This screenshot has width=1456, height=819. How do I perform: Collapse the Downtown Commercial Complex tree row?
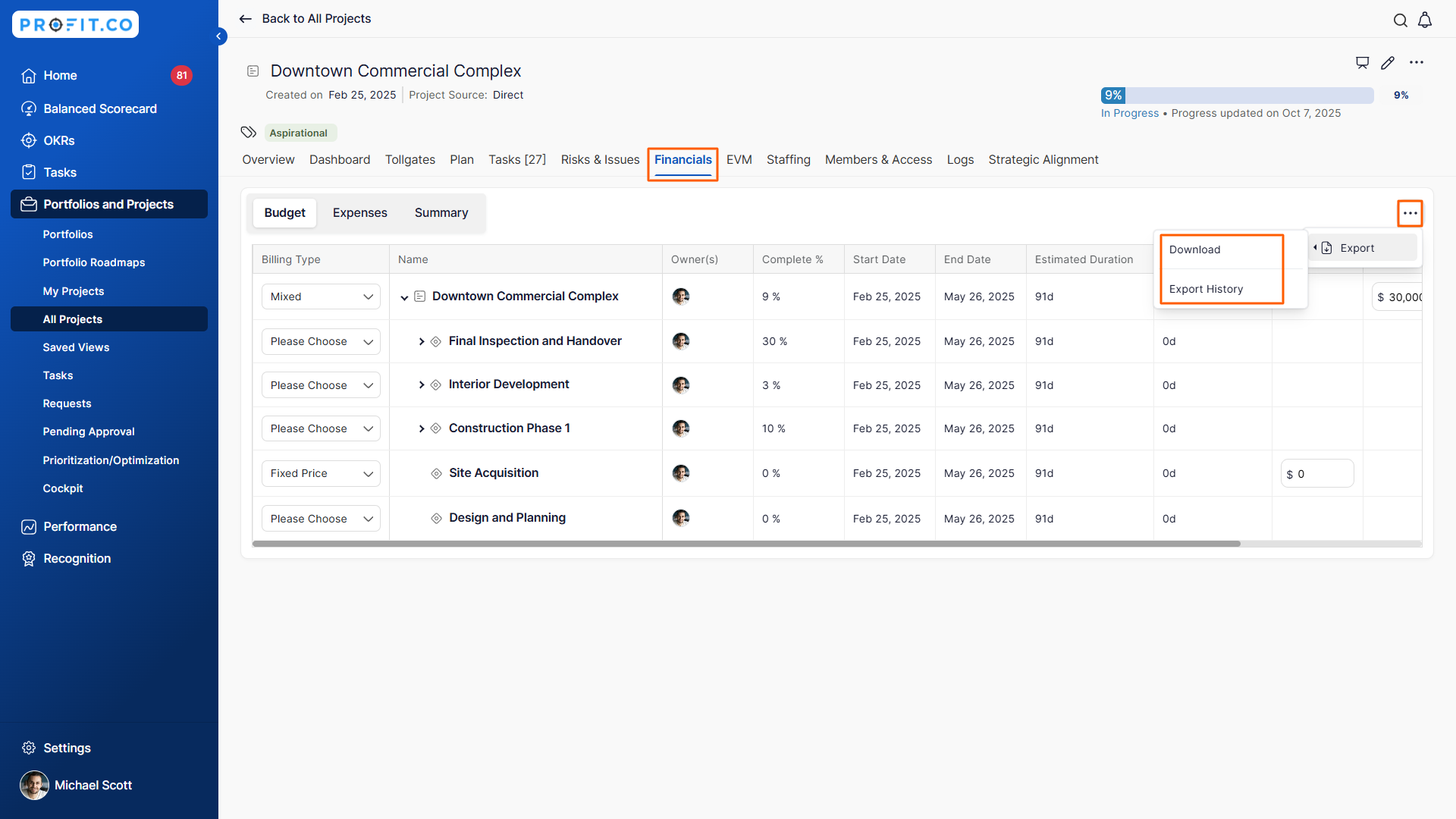404,297
